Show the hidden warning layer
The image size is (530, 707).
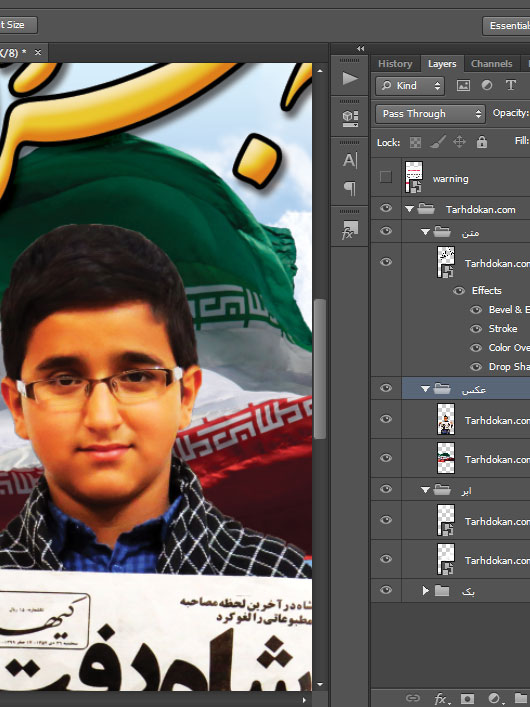click(386, 177)
